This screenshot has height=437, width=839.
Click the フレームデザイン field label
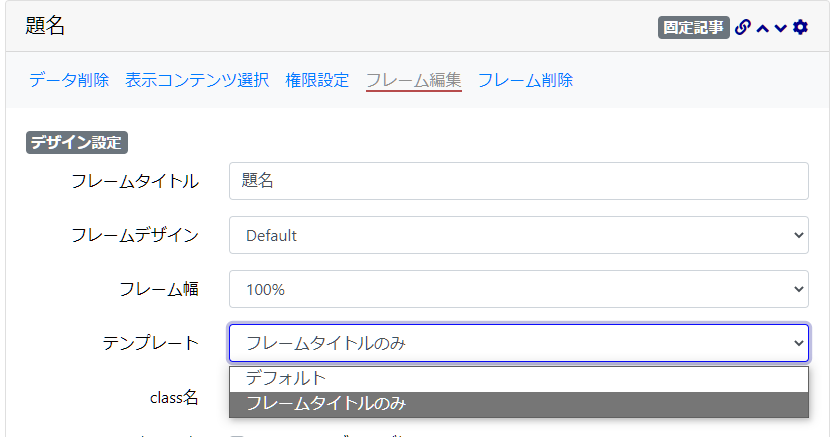pos(135,235)
